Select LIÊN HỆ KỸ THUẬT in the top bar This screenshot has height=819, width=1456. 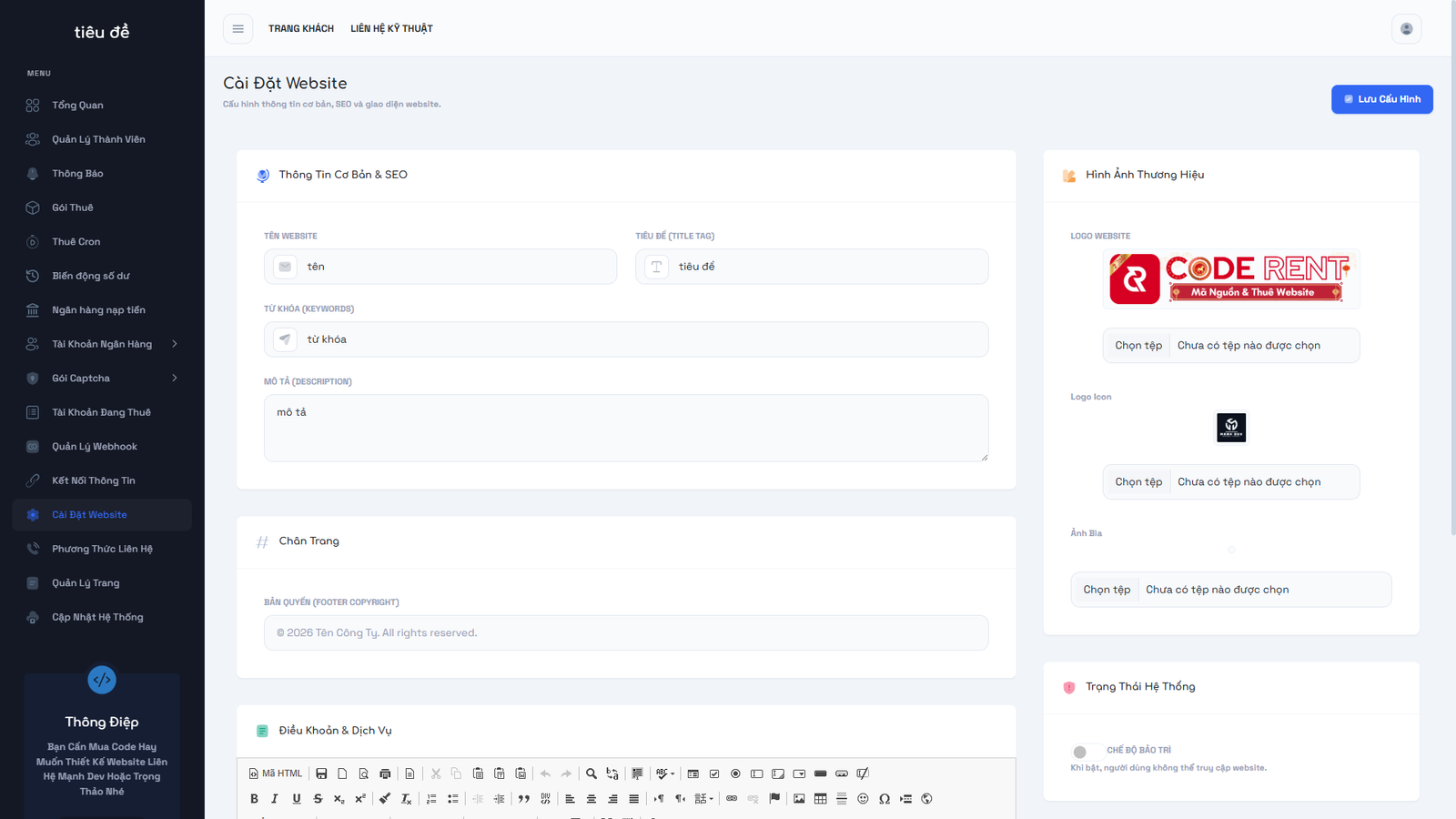pos(391,28)
